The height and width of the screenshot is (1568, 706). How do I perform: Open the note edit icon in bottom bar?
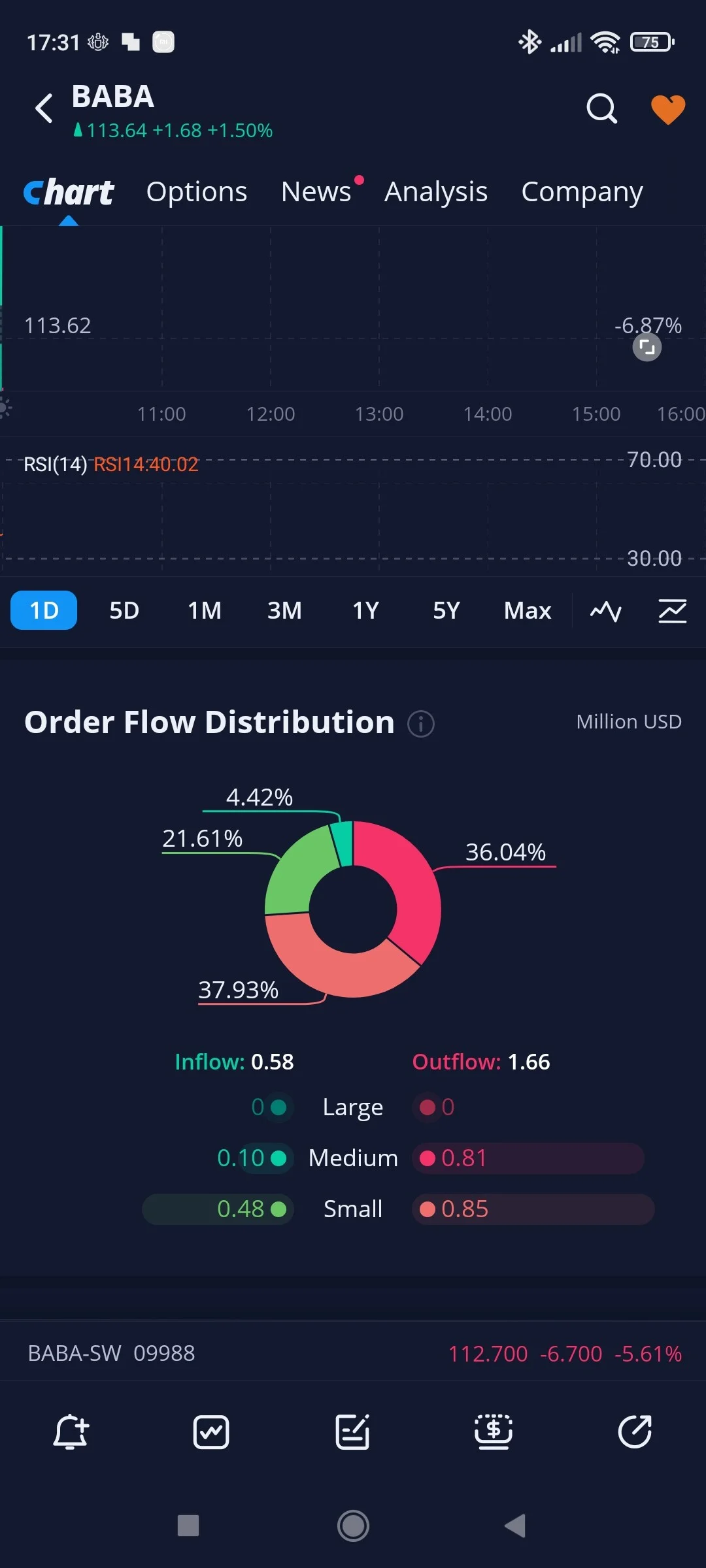(352, 1432)
